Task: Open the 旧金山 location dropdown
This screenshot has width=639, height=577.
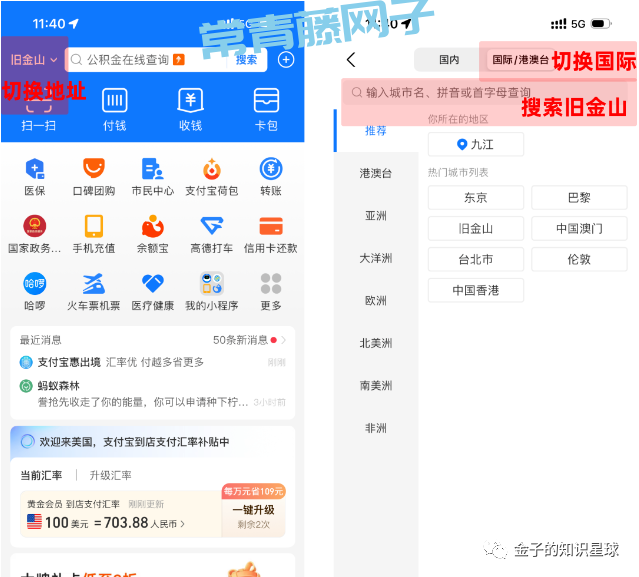Action: coord(34,60)
